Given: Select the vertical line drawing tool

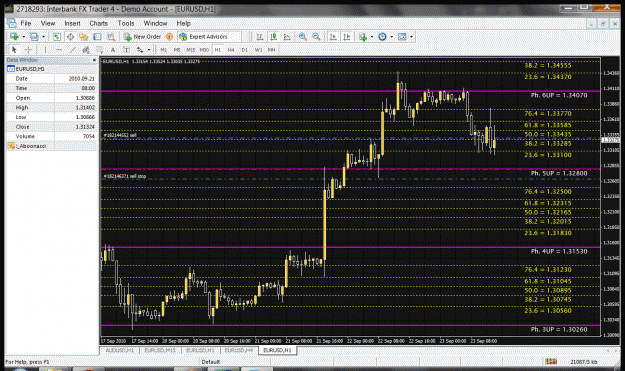Looking at the screenshot, I should point(45,50).
